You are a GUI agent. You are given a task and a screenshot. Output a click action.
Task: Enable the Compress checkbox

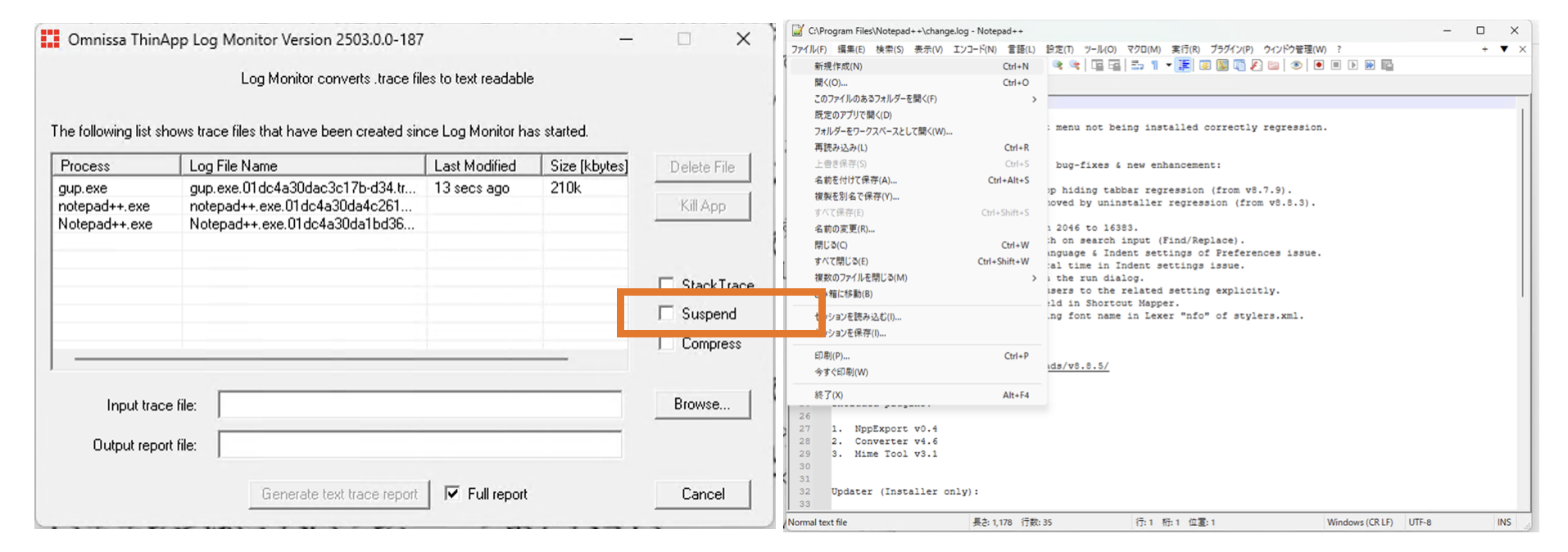coord(666,344)
